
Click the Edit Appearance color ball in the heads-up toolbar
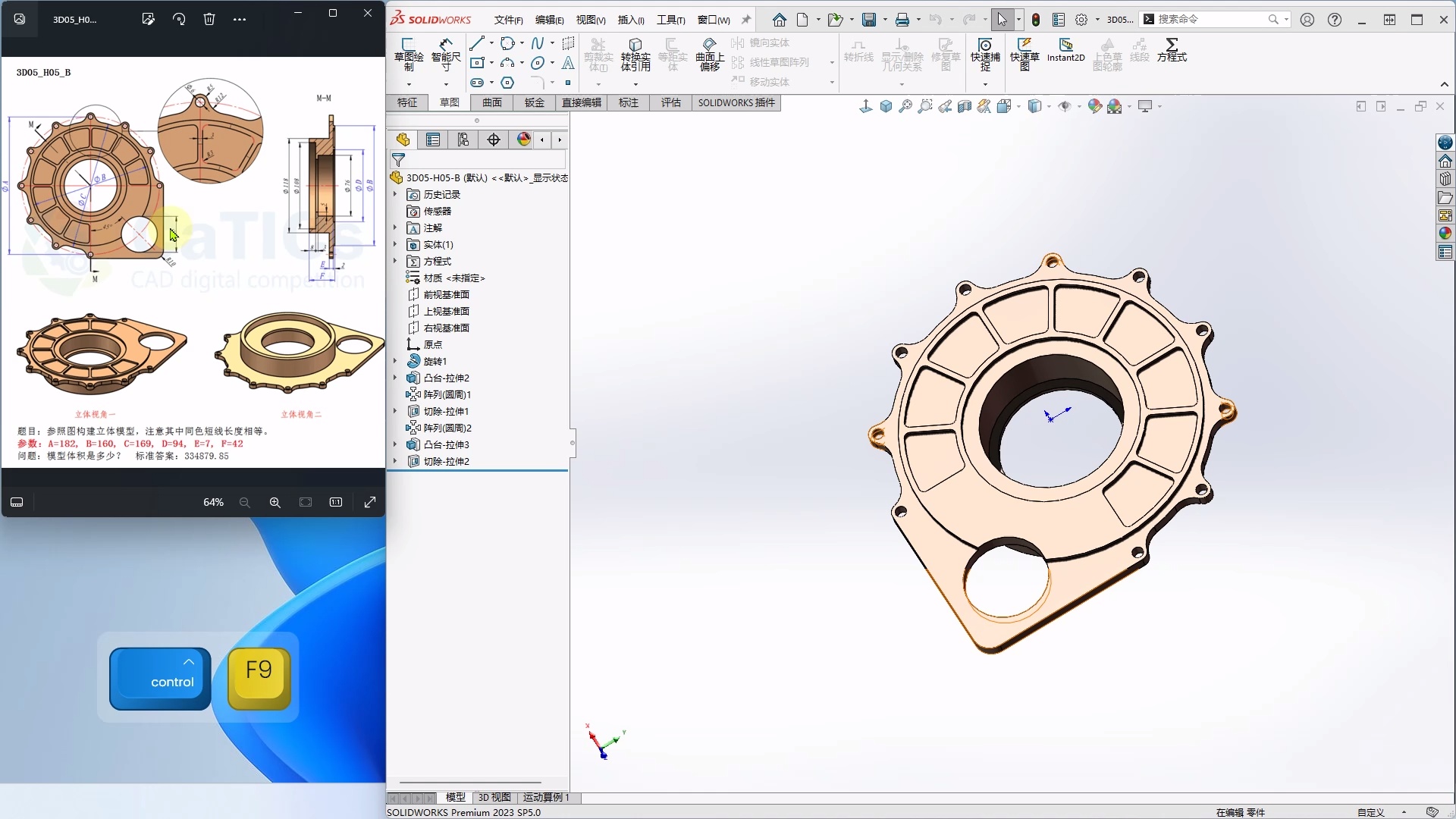1094,106
